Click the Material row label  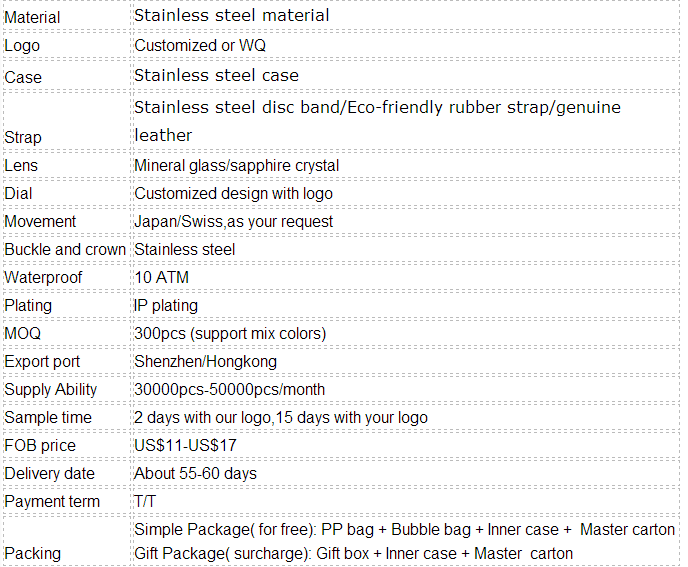[x=32, y=18]
